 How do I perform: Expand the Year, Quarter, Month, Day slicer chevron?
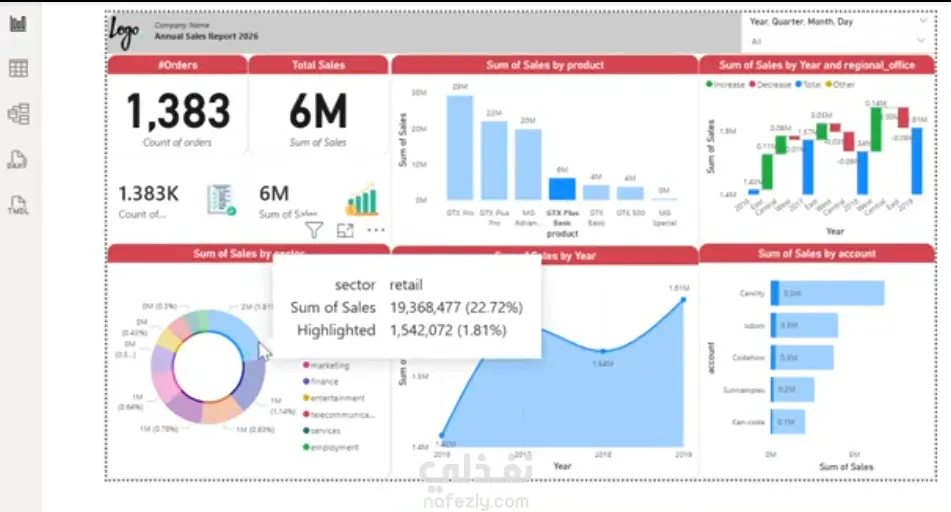click(922, 22)
